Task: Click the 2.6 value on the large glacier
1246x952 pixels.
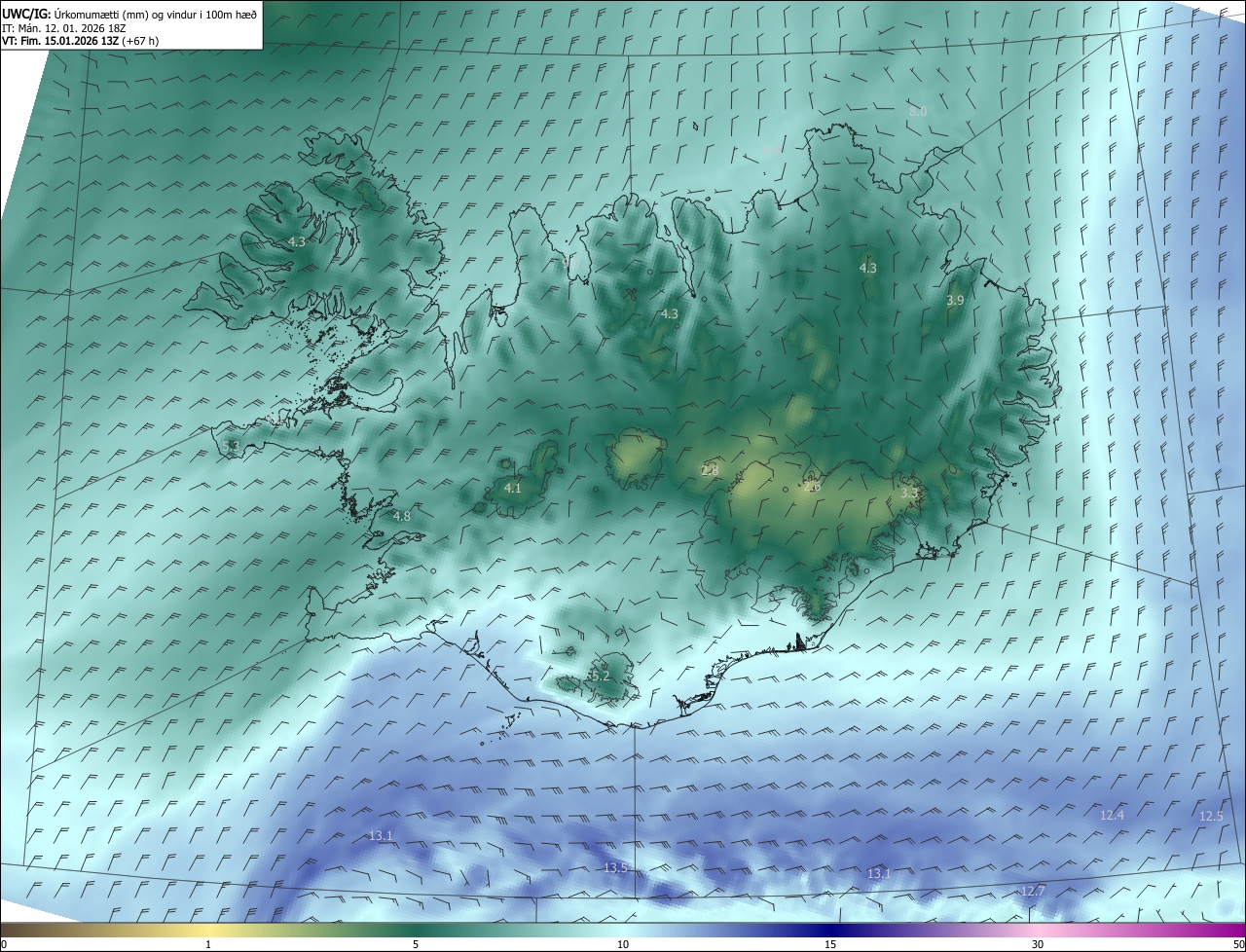Action: coord(813,487)
